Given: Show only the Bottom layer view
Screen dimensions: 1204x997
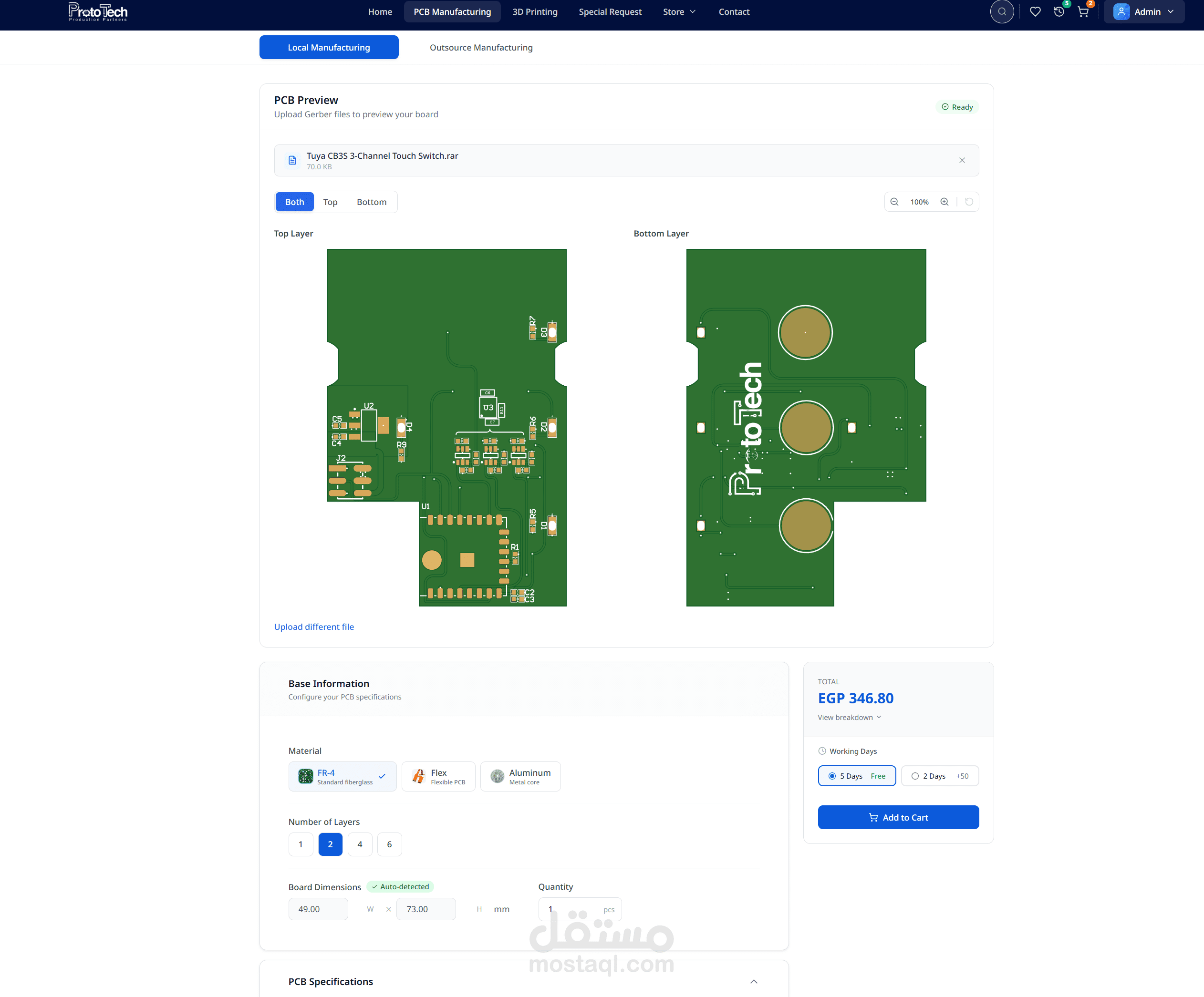Looking at the screenshot, I should [x=372, y=202].
